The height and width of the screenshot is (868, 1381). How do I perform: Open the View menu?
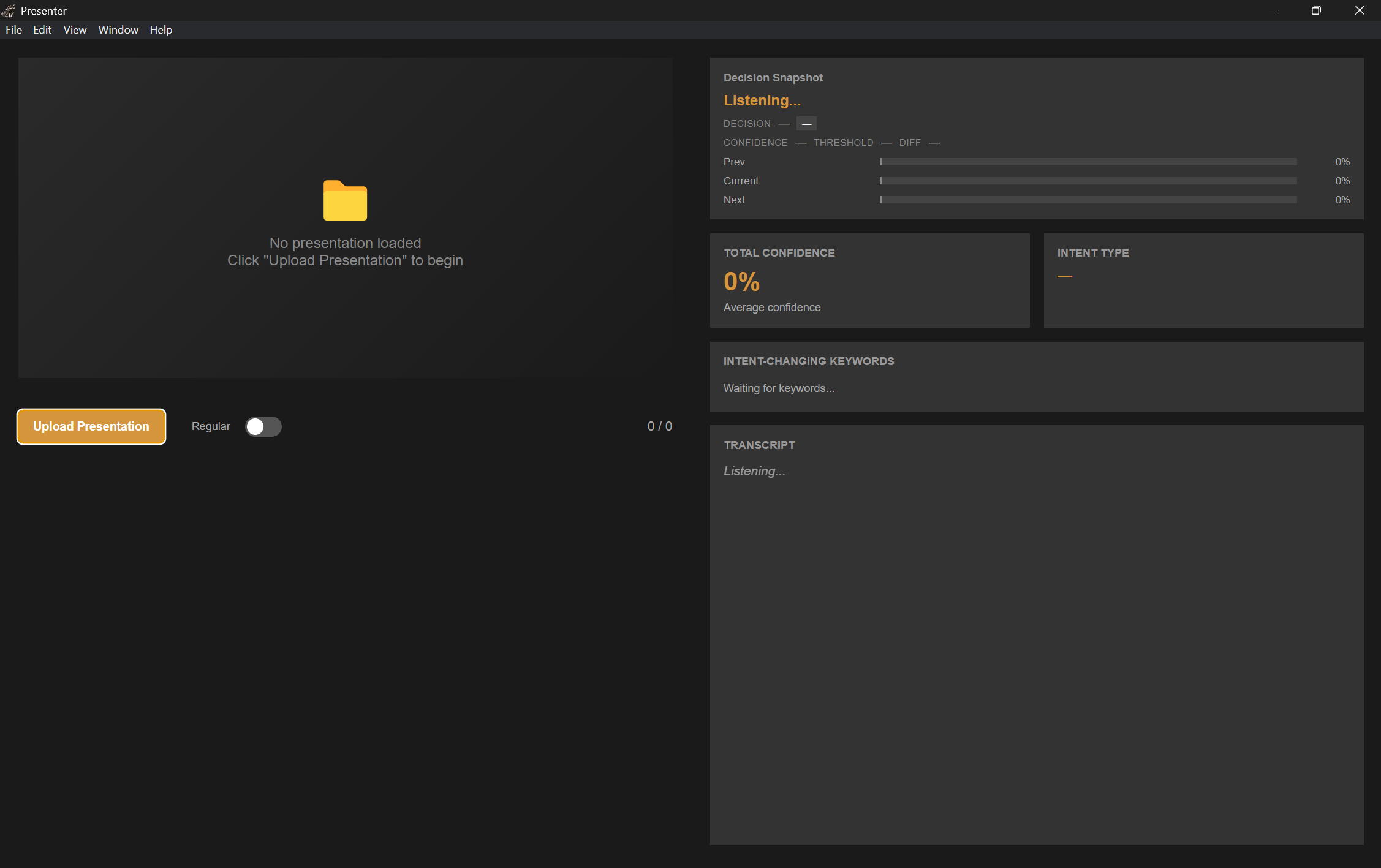point(75,30)
